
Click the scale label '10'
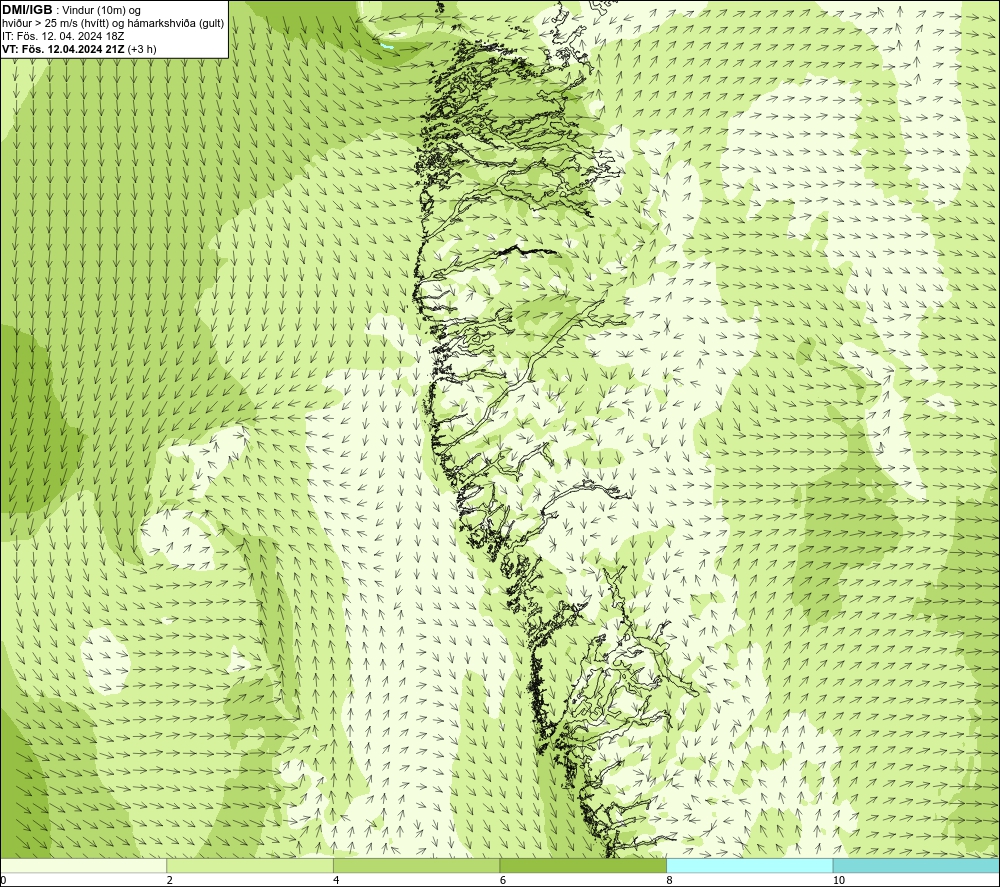tap(839, 881)
